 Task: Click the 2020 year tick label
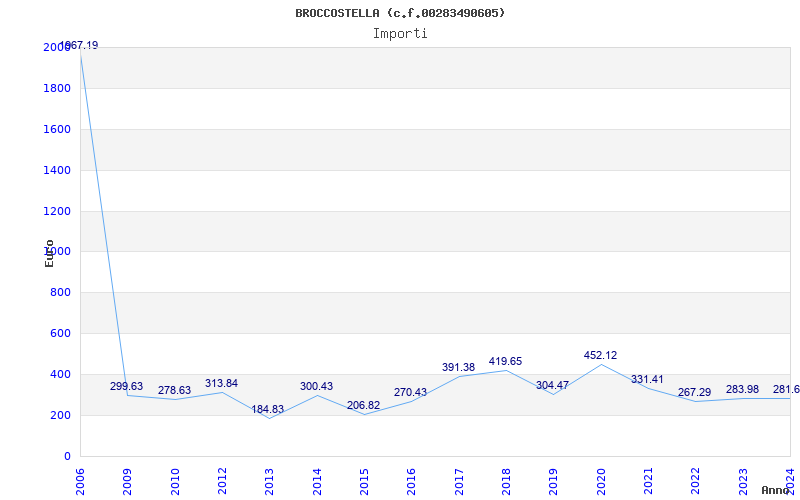point(601,482)
